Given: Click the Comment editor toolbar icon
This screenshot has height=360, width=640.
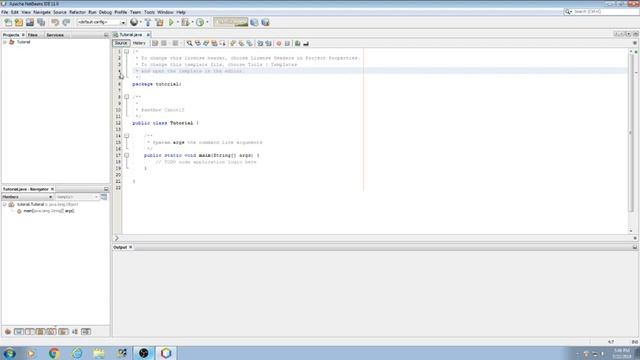Looking at the screenshot, I should (298, 43).
